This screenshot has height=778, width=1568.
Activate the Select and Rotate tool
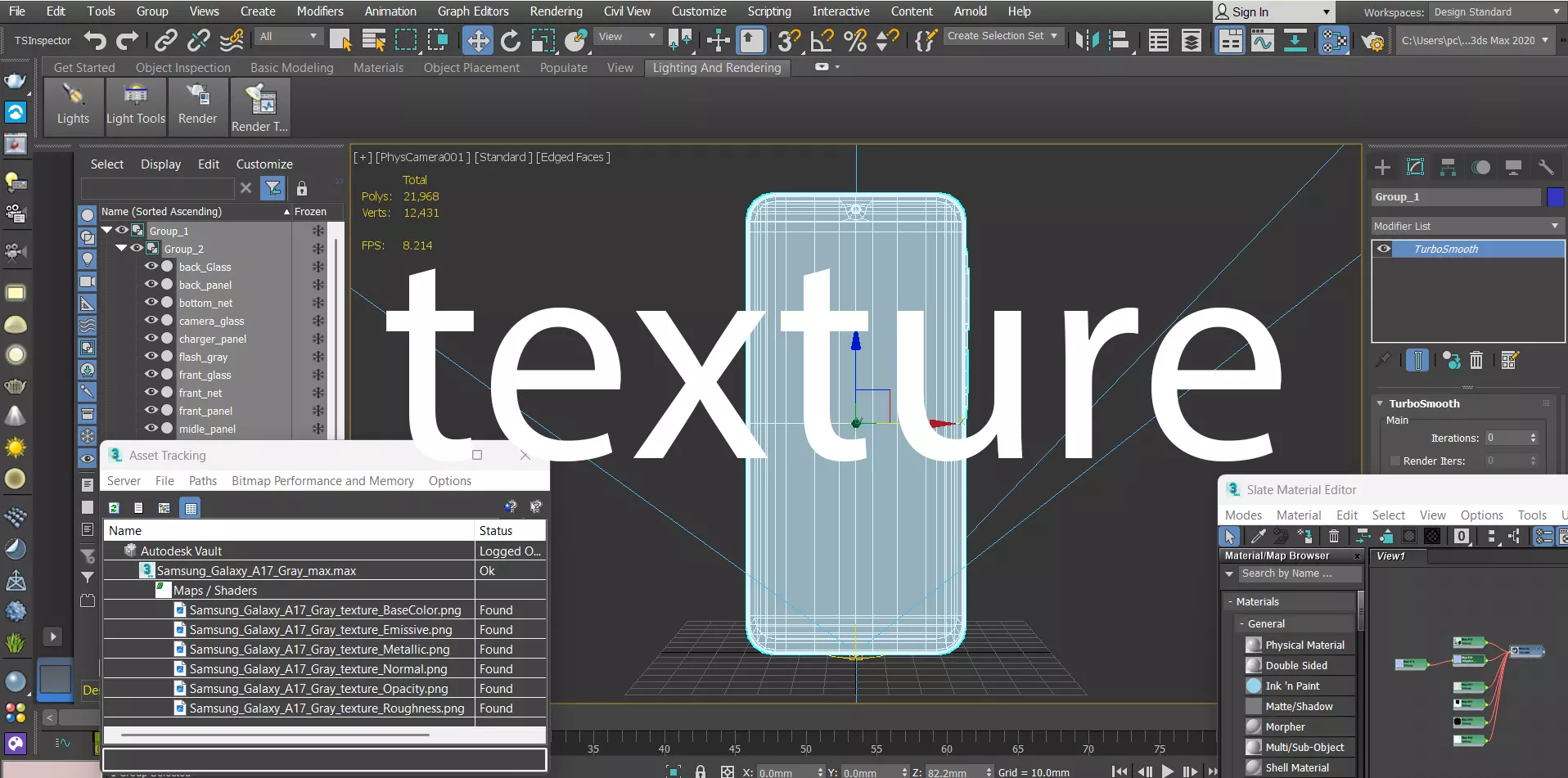[511, 40]
